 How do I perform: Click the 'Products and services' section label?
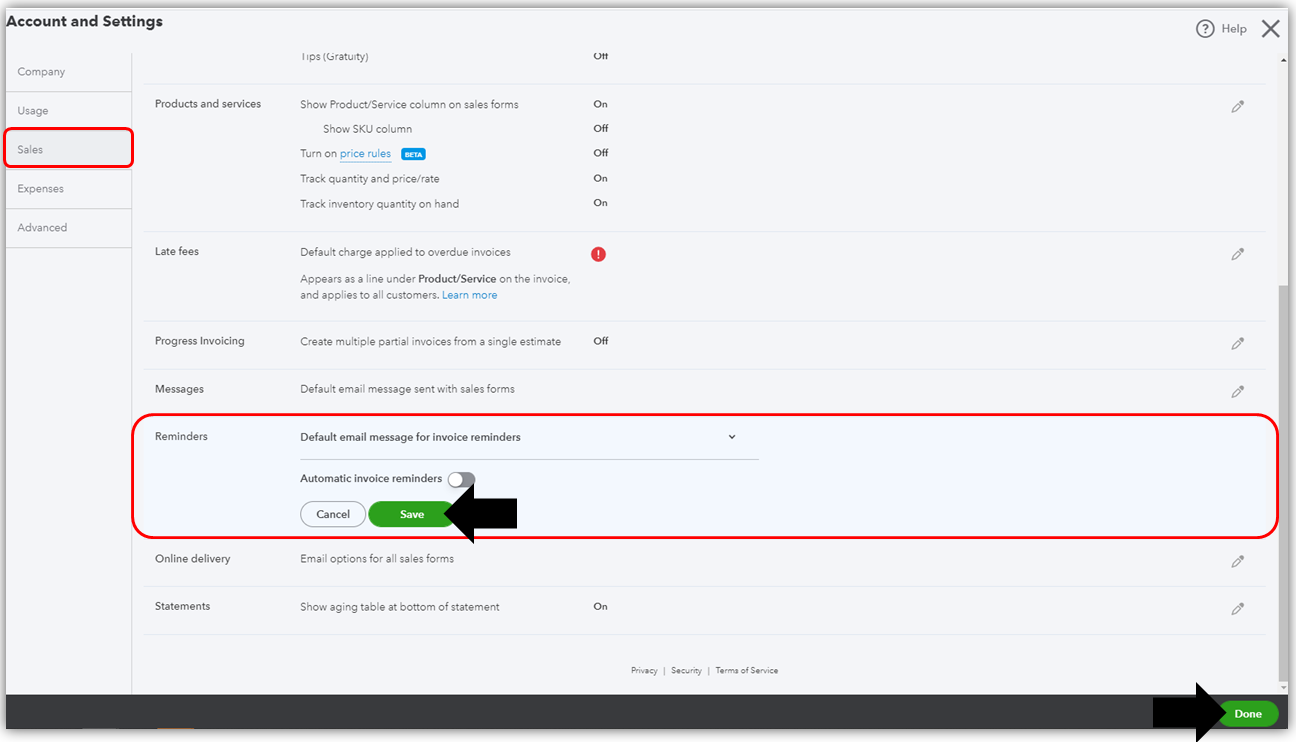tap(207, 104)
